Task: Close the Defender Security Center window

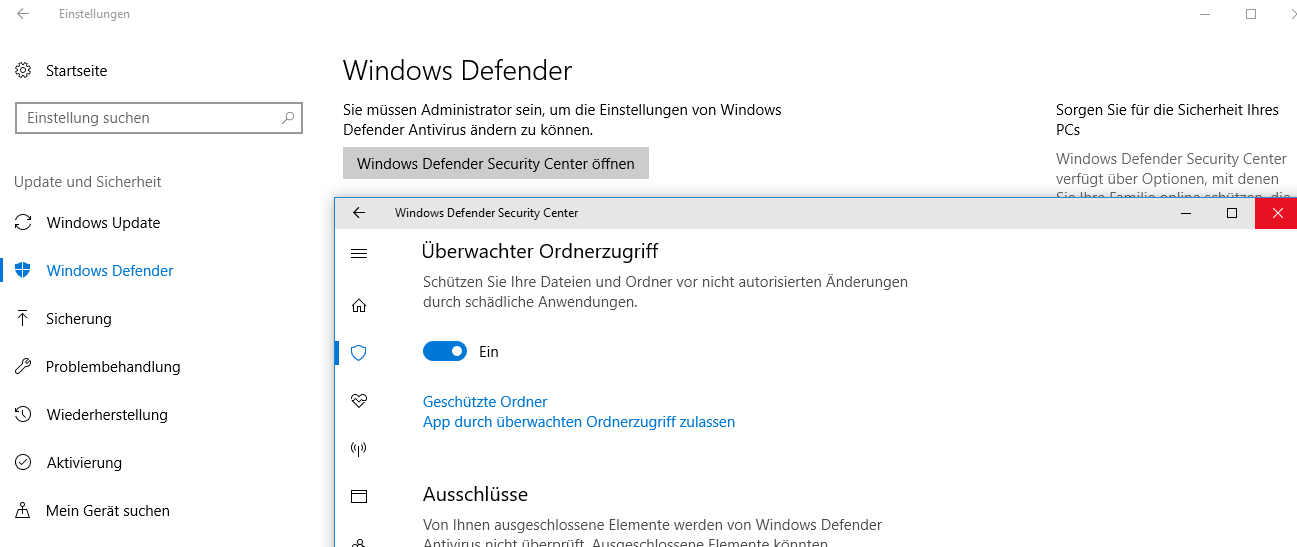Action: point(1277,213)
